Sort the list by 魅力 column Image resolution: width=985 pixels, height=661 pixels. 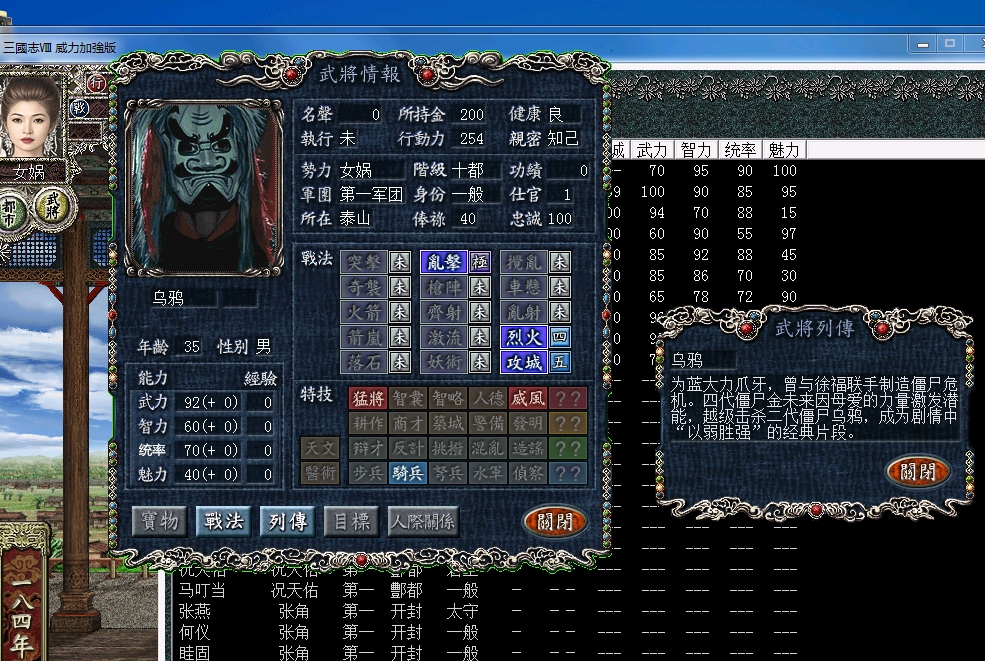tap(784, 150)
